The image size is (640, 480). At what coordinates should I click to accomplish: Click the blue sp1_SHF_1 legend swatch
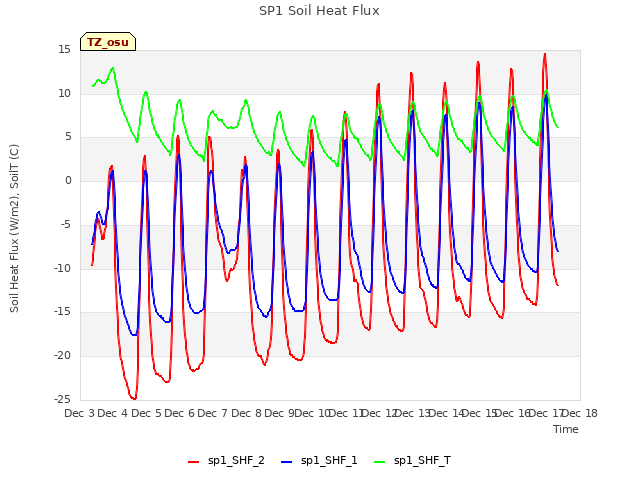287,462
